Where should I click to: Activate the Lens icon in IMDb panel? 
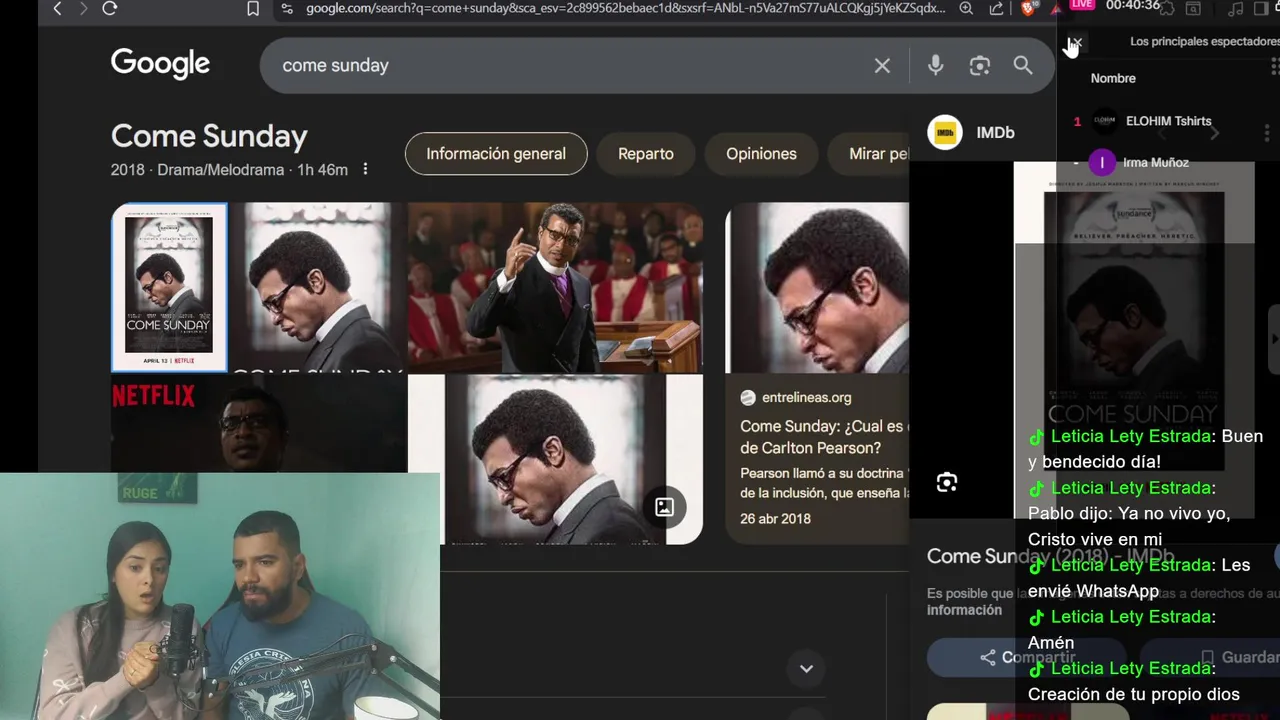click(947, 483)
